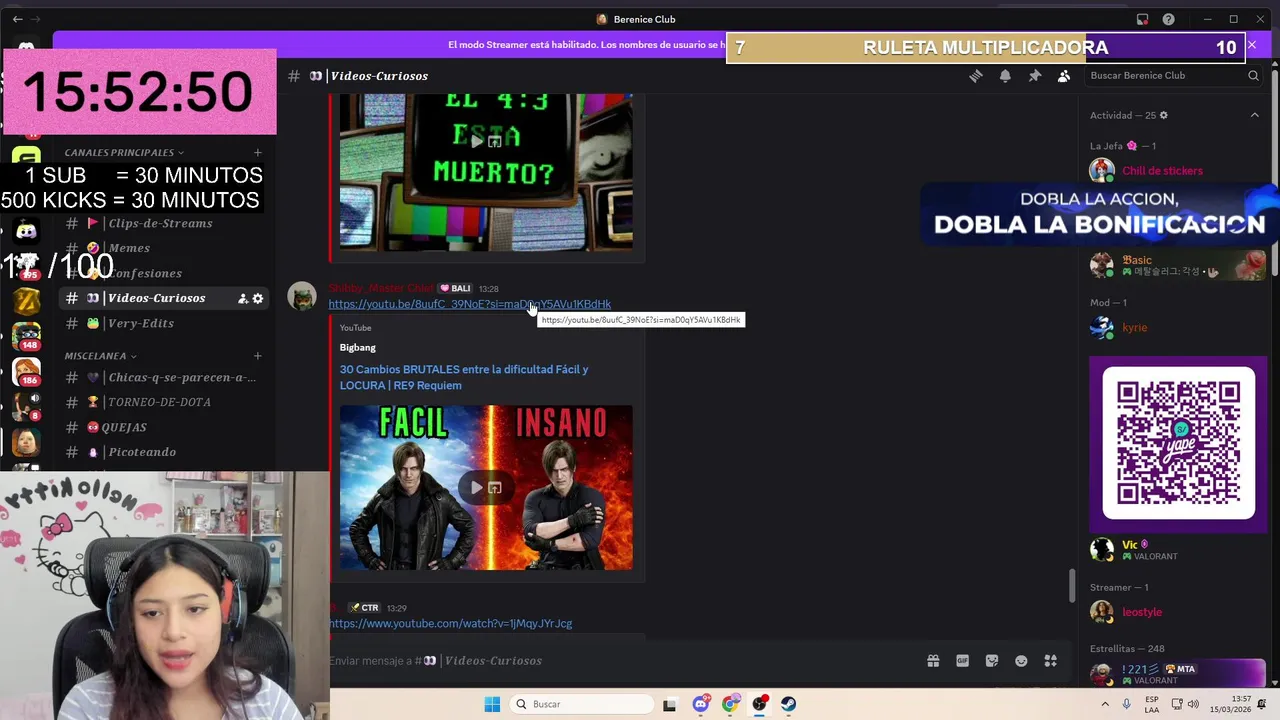Add channel to MISCELANEA with plus icon

[x=258, y=356]
